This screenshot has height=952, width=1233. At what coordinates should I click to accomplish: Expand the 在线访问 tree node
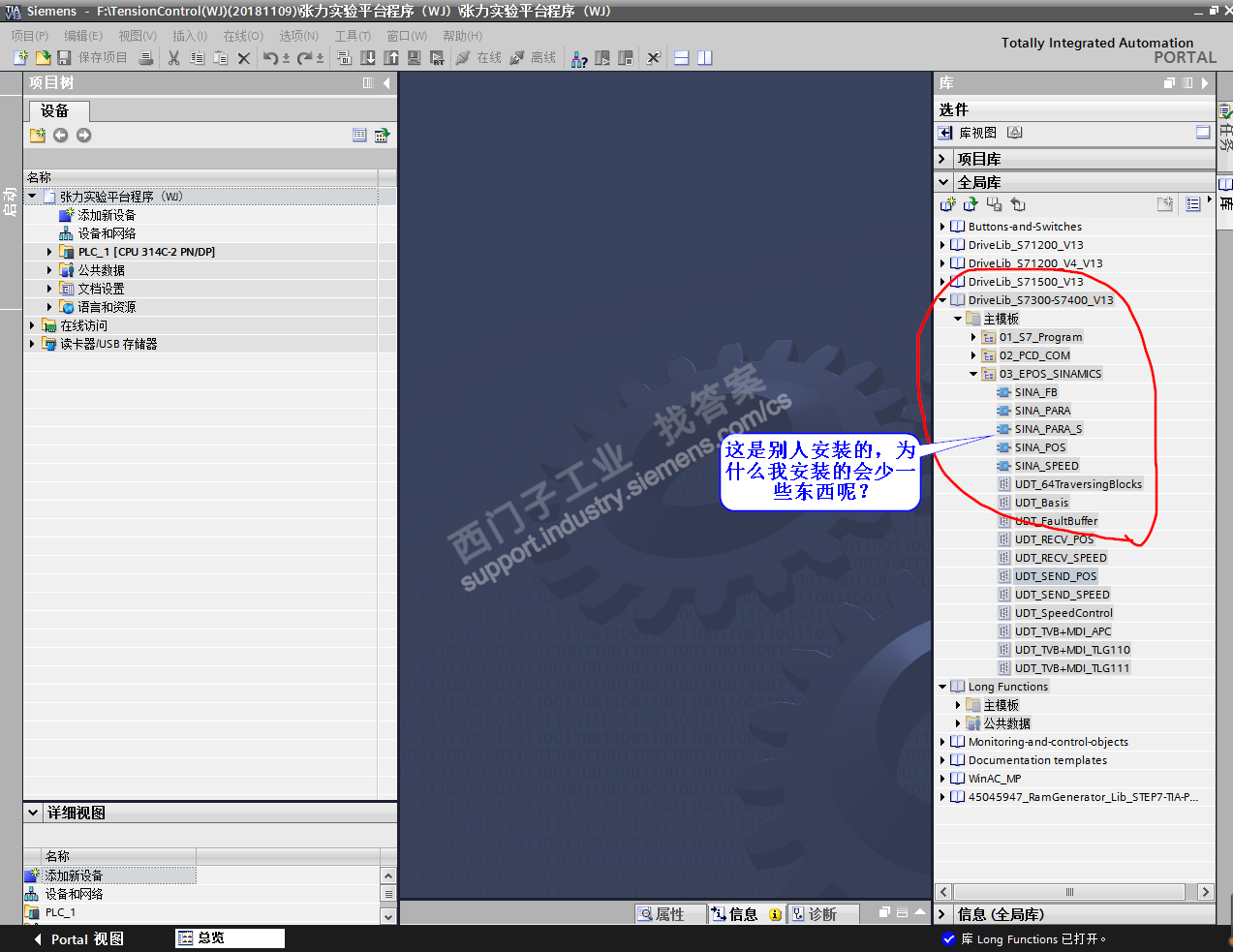coord(32,325)
